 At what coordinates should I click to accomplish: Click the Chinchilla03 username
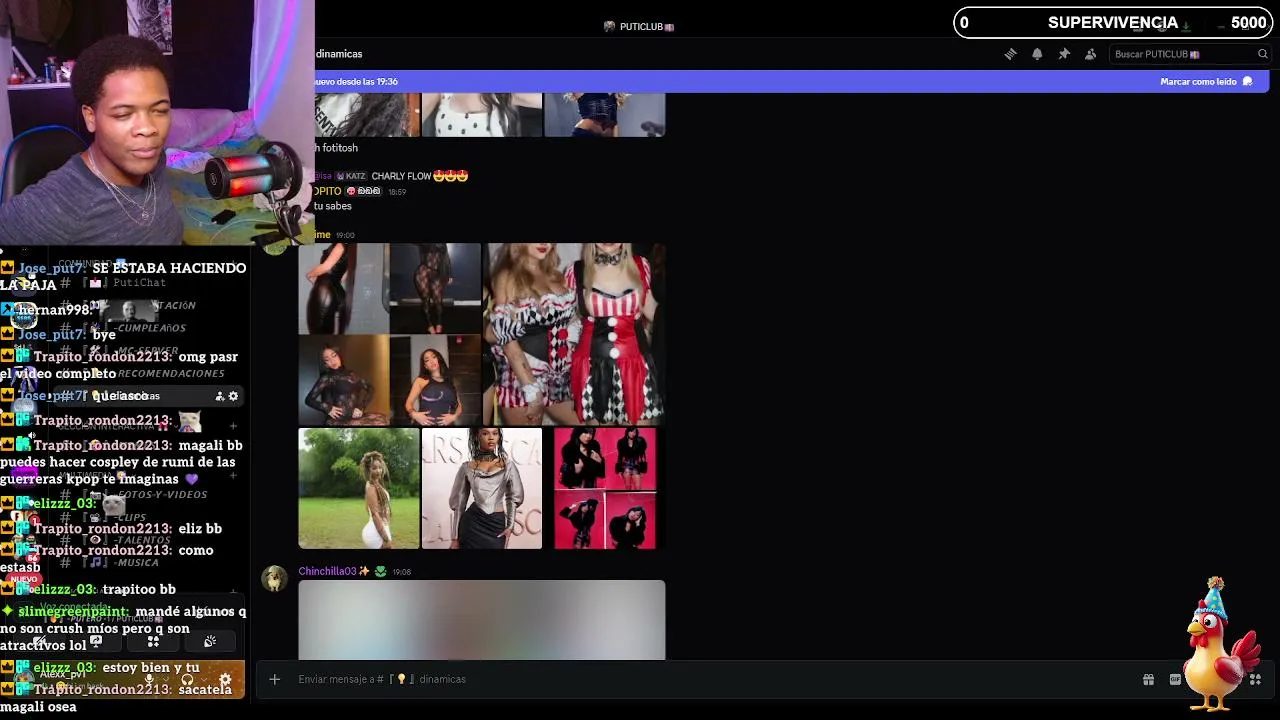(327, 571)
